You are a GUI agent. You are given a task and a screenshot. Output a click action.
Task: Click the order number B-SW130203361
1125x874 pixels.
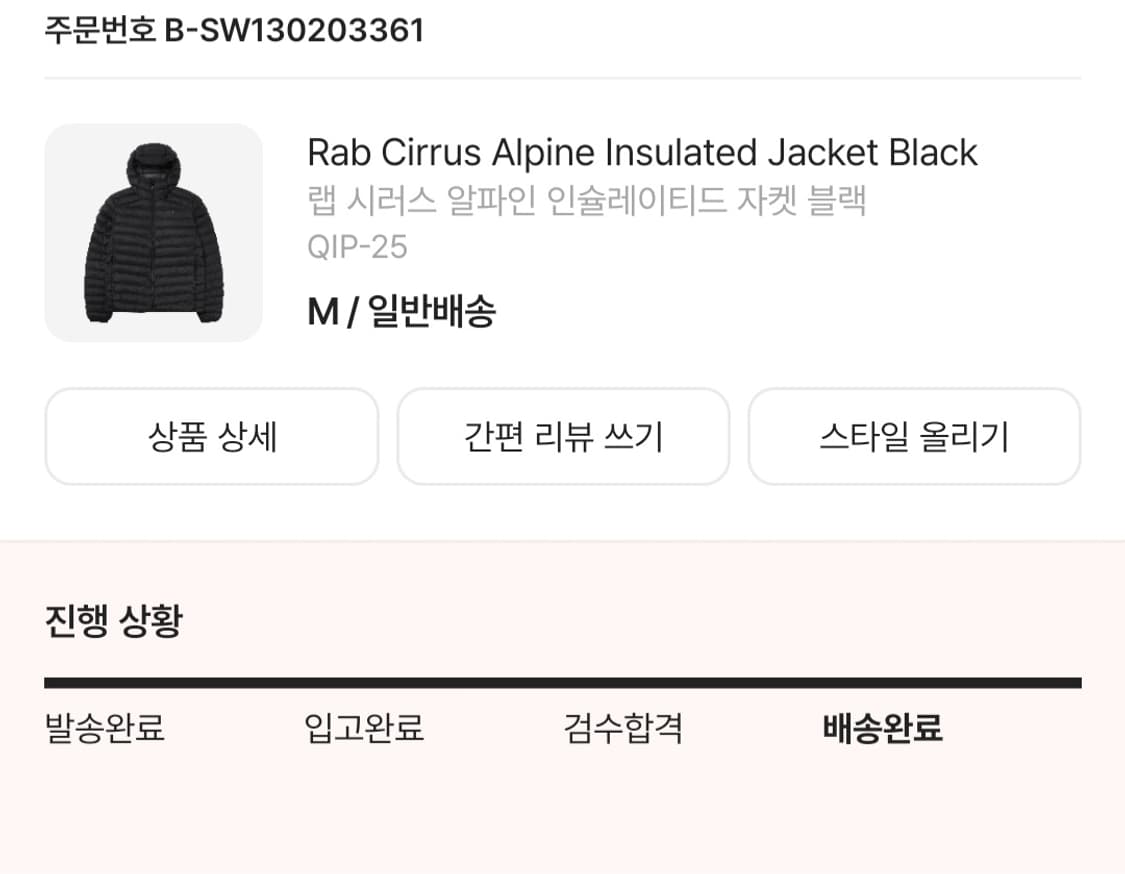[234, 29]
